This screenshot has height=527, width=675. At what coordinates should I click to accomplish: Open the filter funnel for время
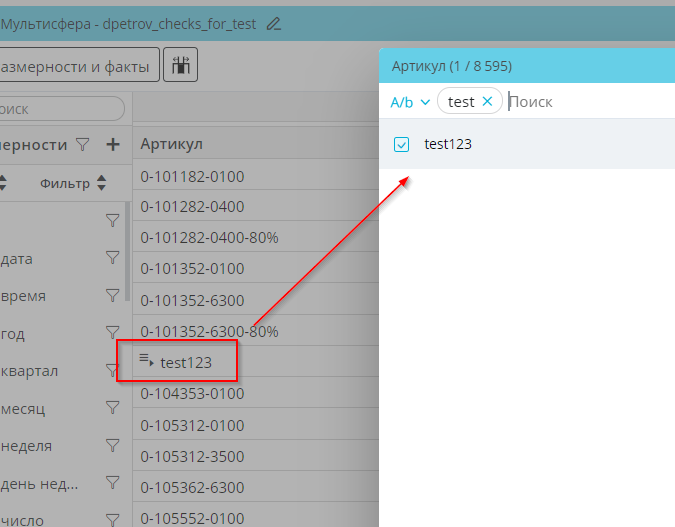[113, 296]
